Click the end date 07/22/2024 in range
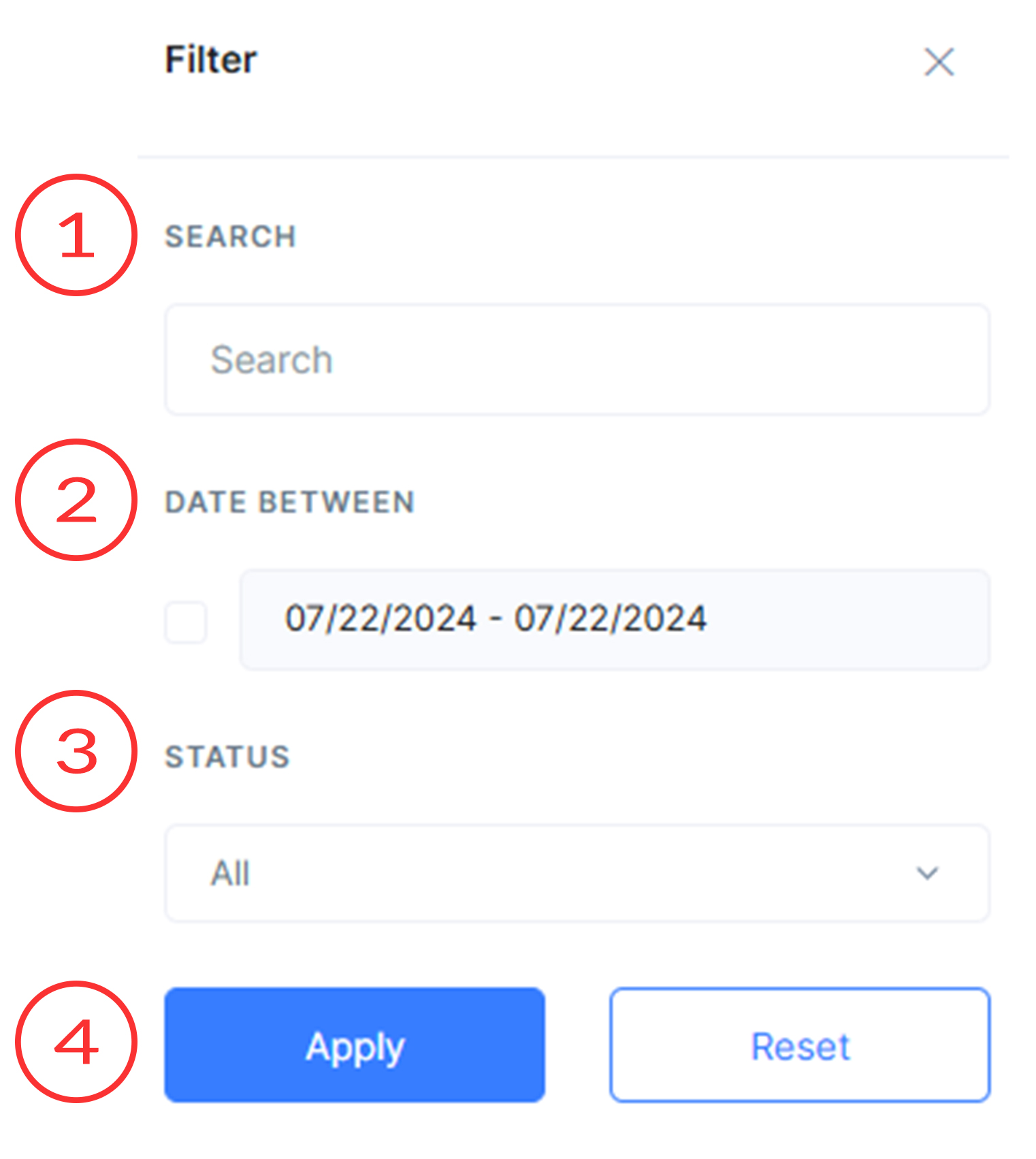 coord(611,619)
